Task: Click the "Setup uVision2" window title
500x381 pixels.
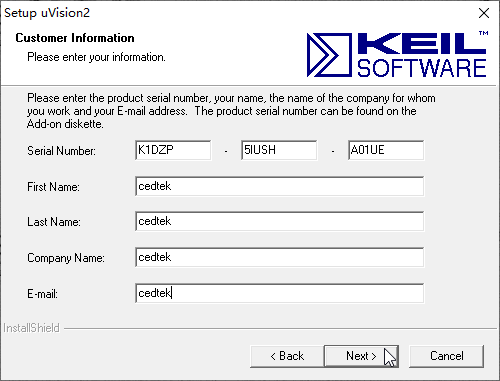Action: coord(47,13)
